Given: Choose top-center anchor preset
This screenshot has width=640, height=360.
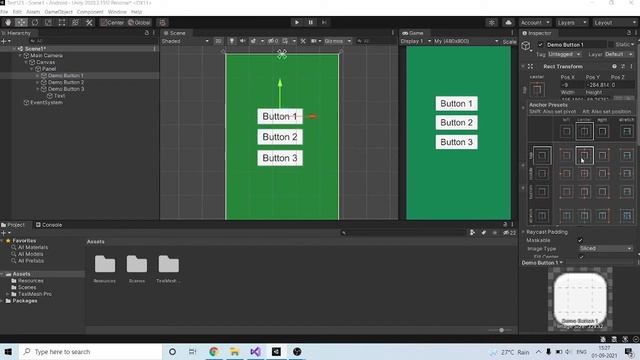Looking at the screenshot, I should pyautogui.click(x=584, y=156).
